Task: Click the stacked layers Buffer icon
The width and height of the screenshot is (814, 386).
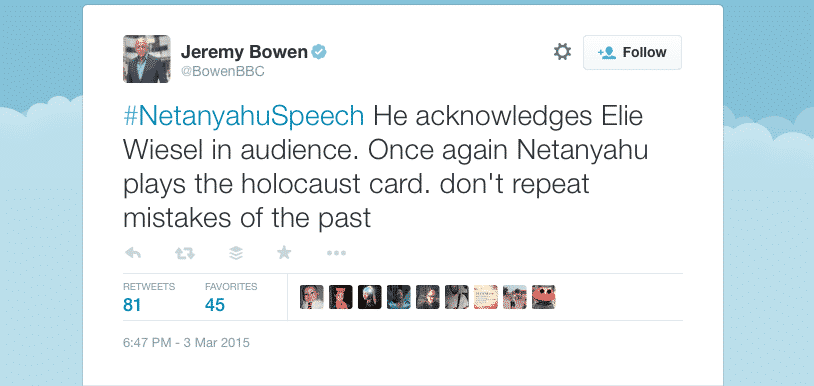Action: [236, 253]
